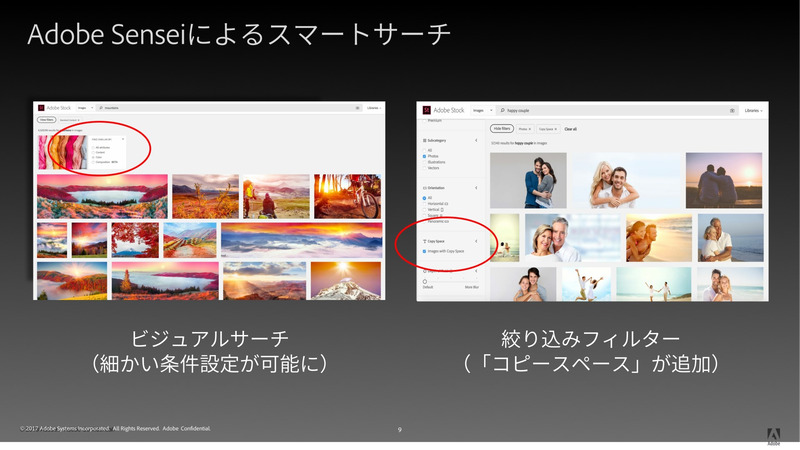The height and width of the screenshot is (450, 800).
Task: Check Illustrations under Subcategory
Action: pos(424,162)
